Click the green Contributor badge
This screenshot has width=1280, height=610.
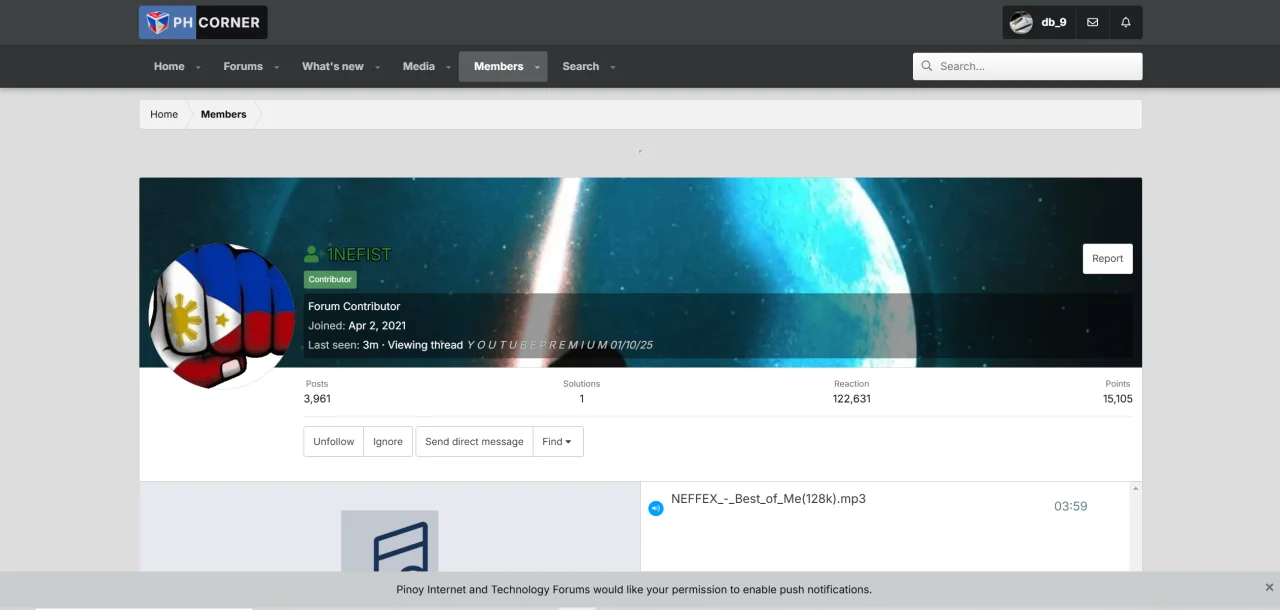(x=330, y=280)
